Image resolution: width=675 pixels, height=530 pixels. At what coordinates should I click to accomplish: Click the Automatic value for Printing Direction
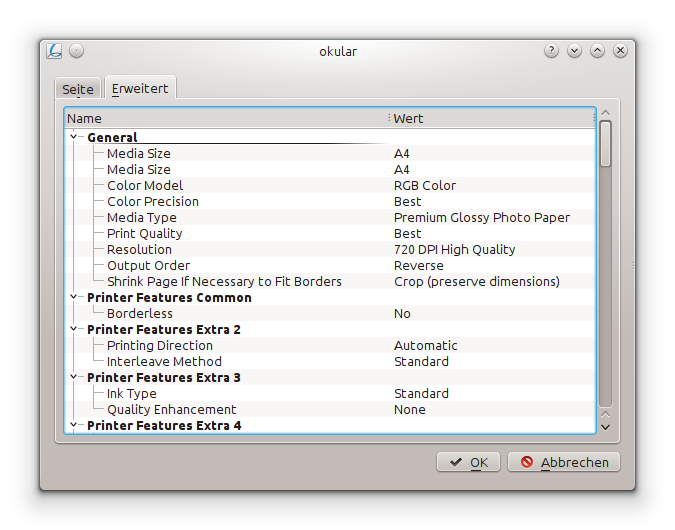click(425, 345)
